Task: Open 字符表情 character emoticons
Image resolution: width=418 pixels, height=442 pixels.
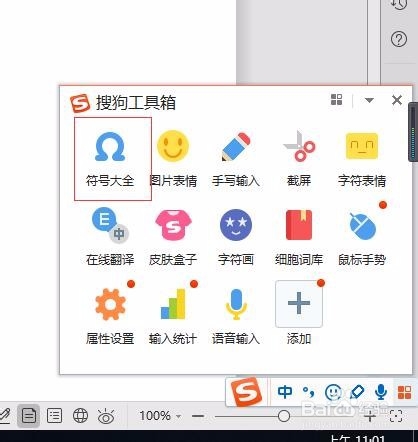Action: click(362, 158)
